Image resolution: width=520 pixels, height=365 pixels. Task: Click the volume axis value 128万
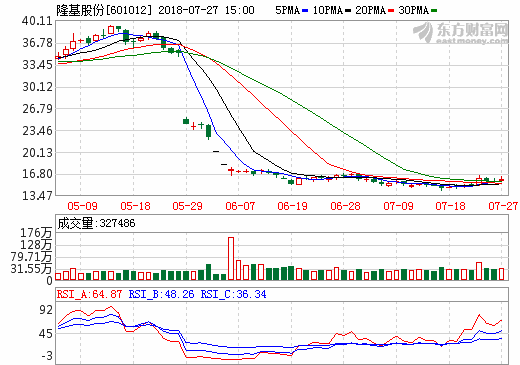(x=37, y=245)
